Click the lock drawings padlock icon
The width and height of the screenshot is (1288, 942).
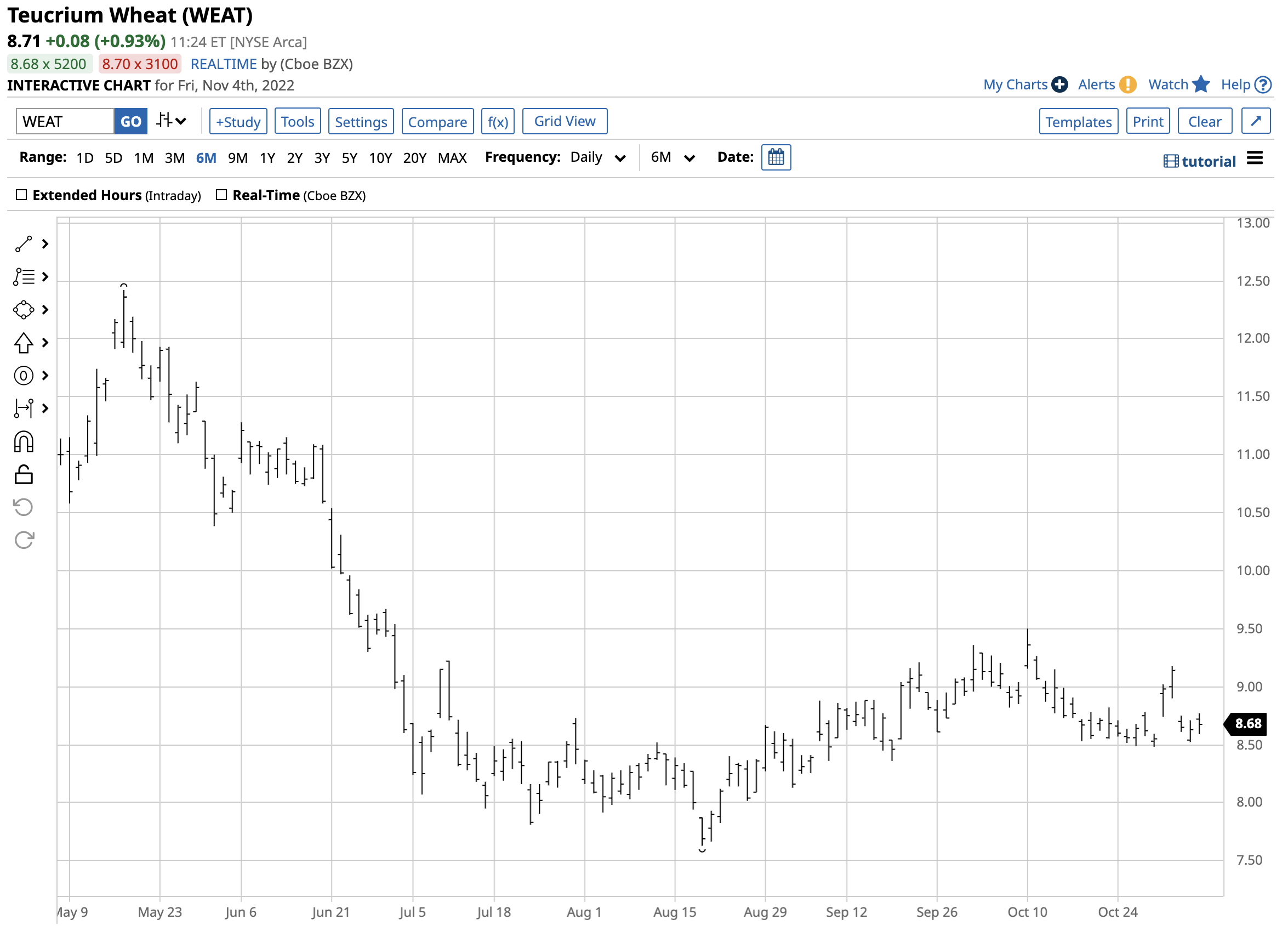(x=24, y=475)
